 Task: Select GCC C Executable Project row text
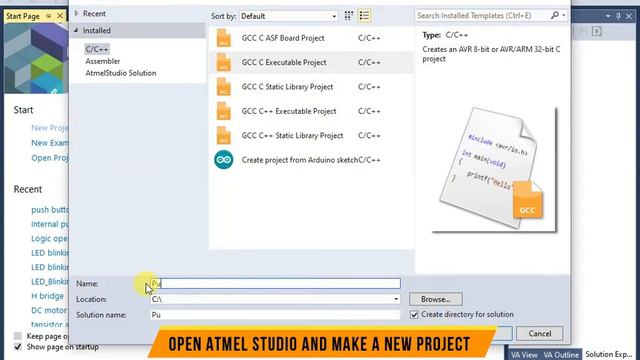(284, 62)
